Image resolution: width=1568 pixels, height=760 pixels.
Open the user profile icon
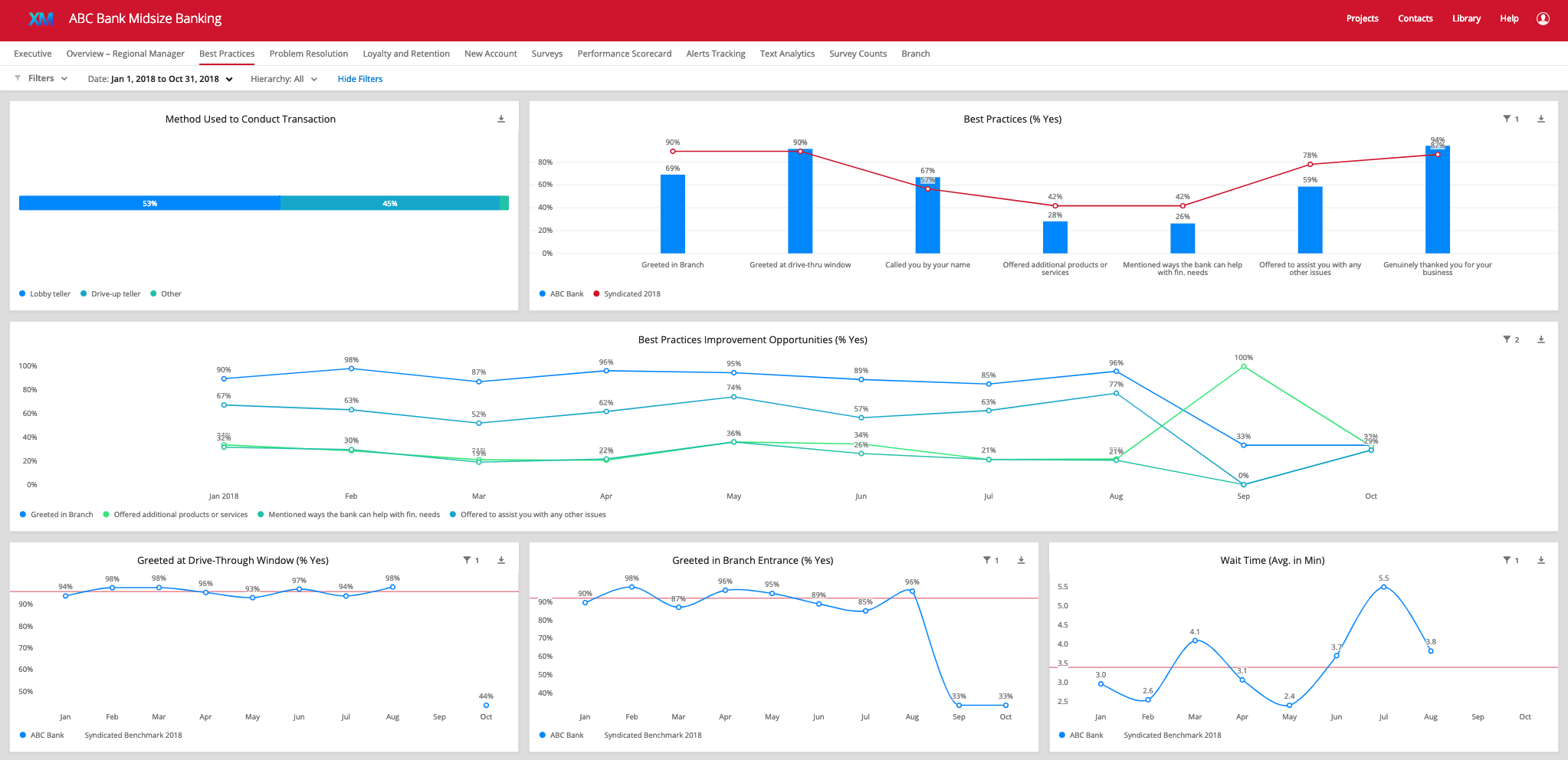pyautogui.click(x=1543, y=18)
